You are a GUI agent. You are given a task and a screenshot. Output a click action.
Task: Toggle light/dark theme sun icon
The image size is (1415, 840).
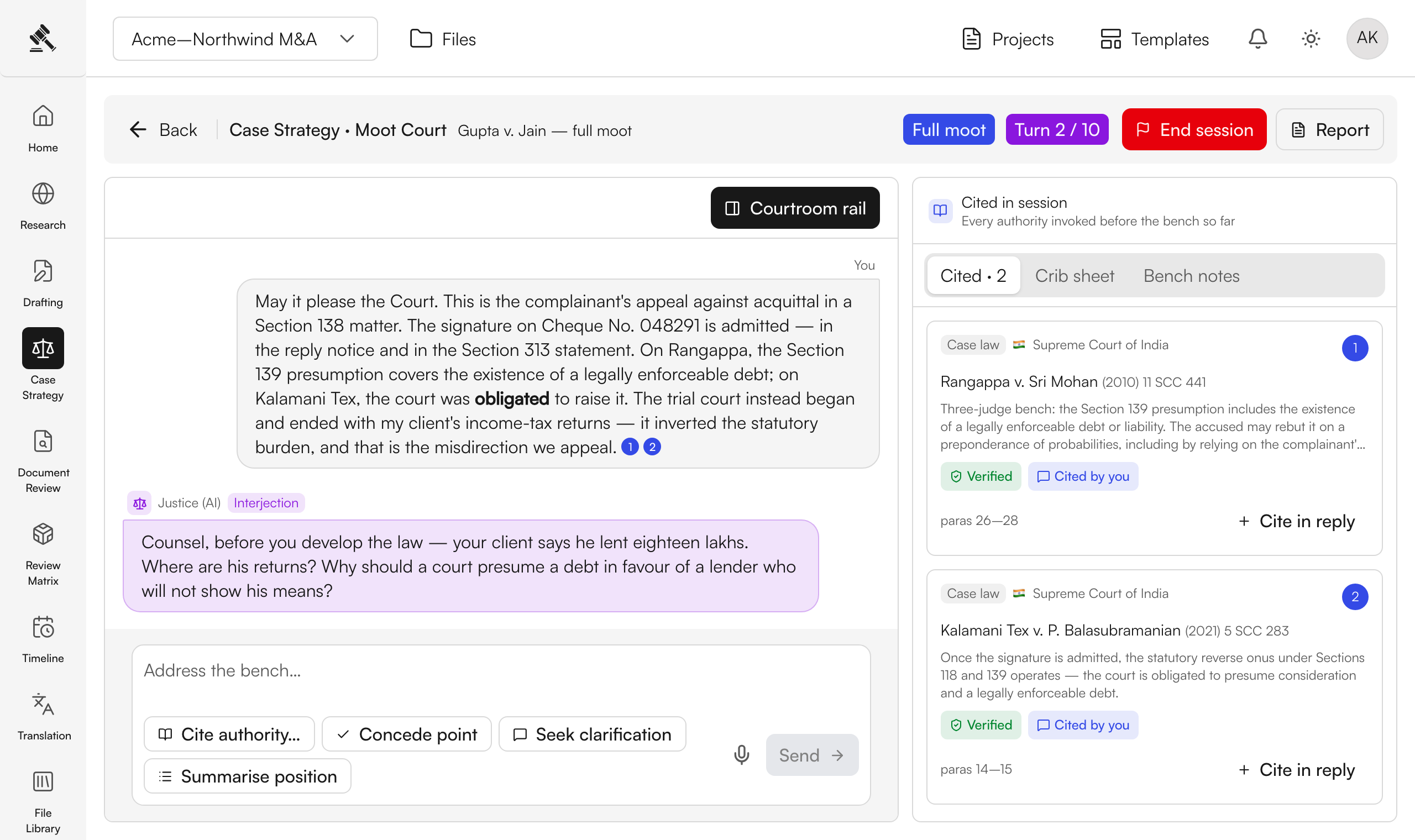[1311, 39]
